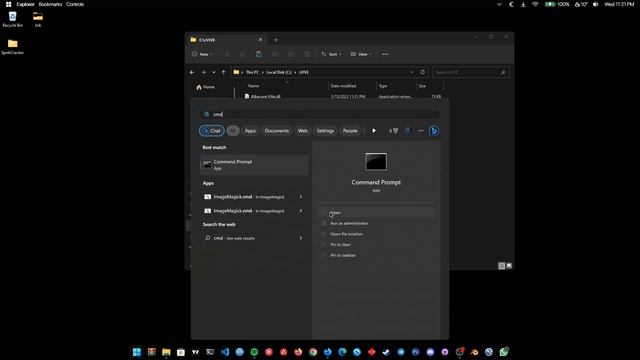
Task: Filter search results by Settings
Action: [325, 131]
